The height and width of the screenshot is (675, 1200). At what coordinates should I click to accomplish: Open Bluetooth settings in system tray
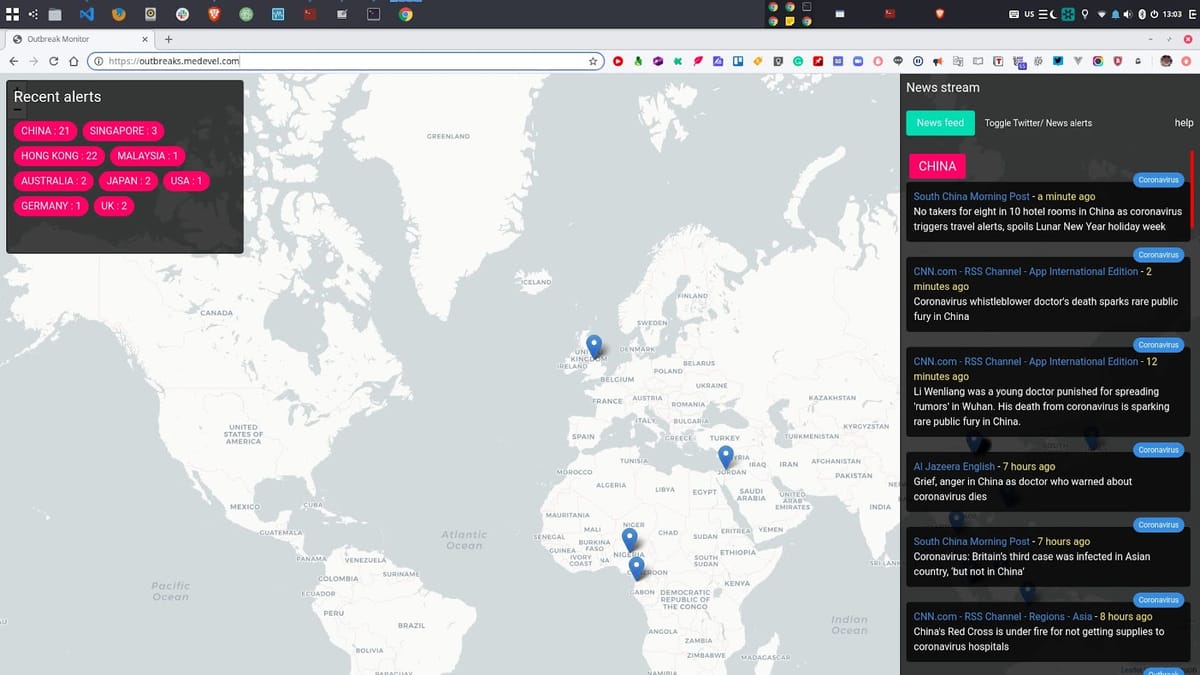1141,14
